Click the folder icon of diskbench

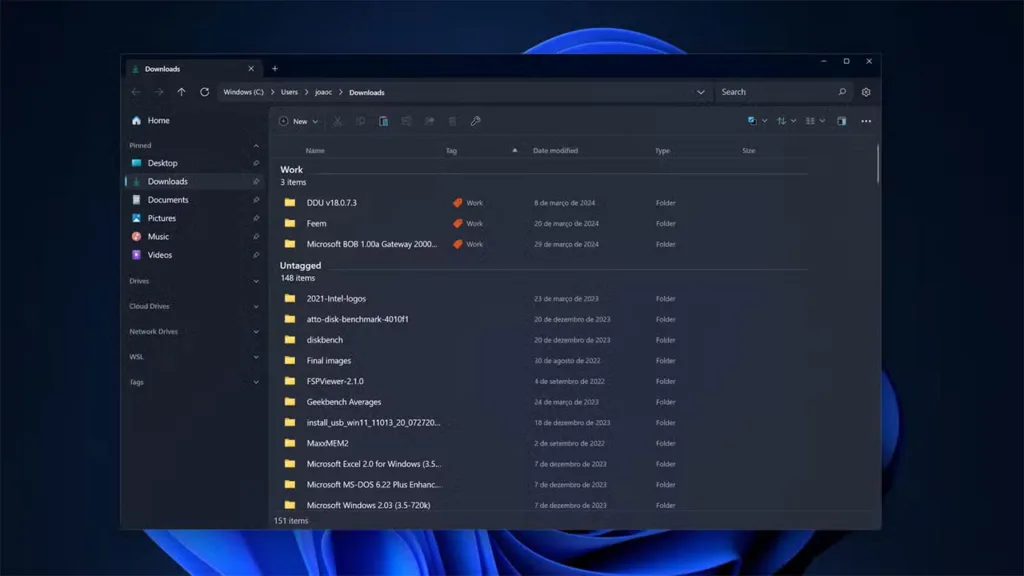(290, 340)
